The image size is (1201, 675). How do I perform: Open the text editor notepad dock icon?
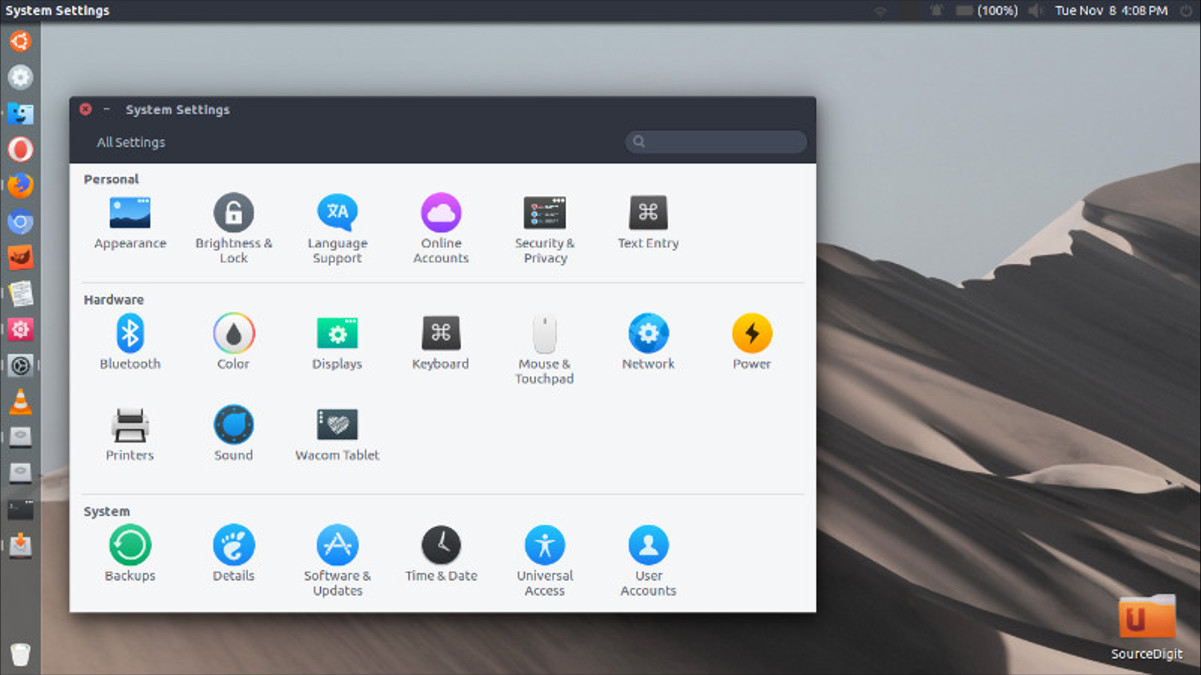(x=20, y=293)
